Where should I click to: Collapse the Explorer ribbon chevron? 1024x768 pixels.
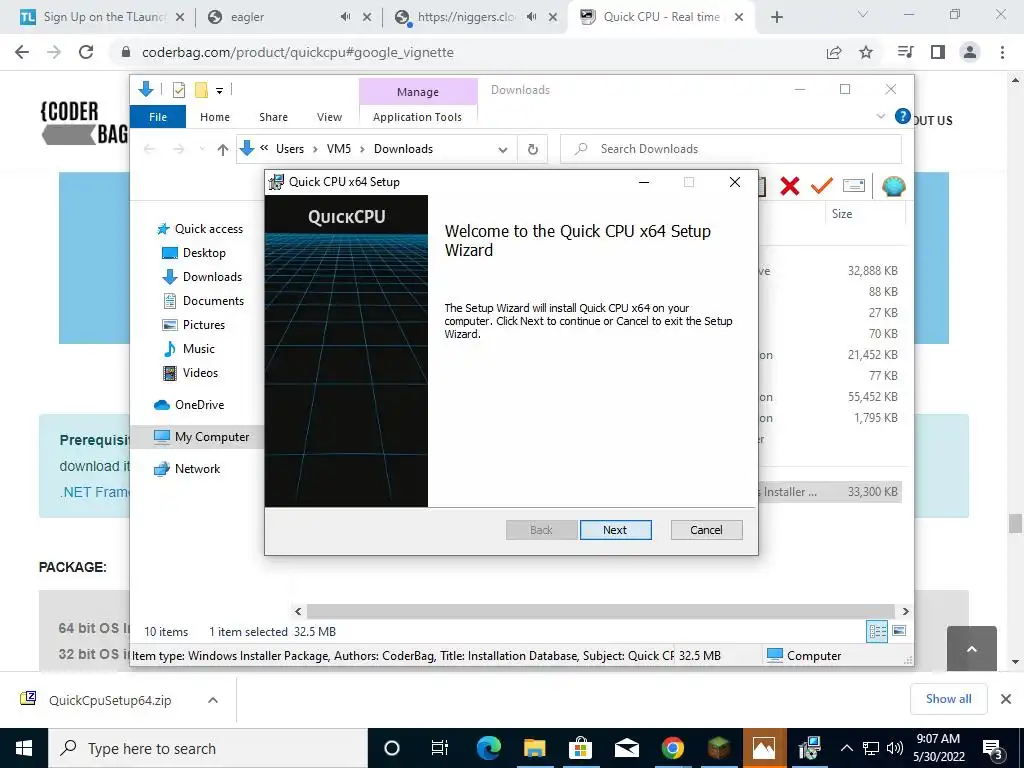click(880, 116)
